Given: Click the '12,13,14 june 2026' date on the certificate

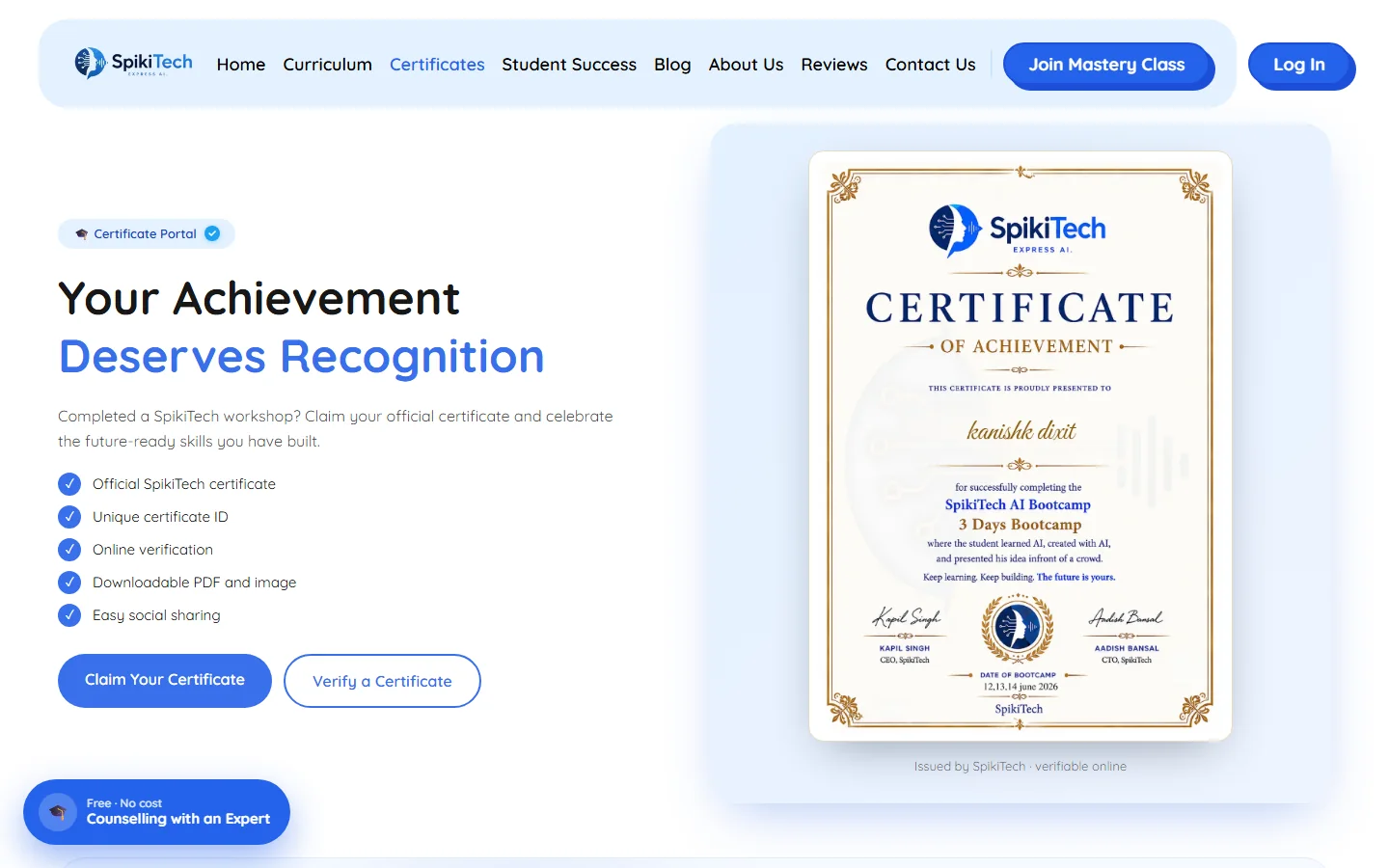Looking at the screenshot, I should point(1021,687).
